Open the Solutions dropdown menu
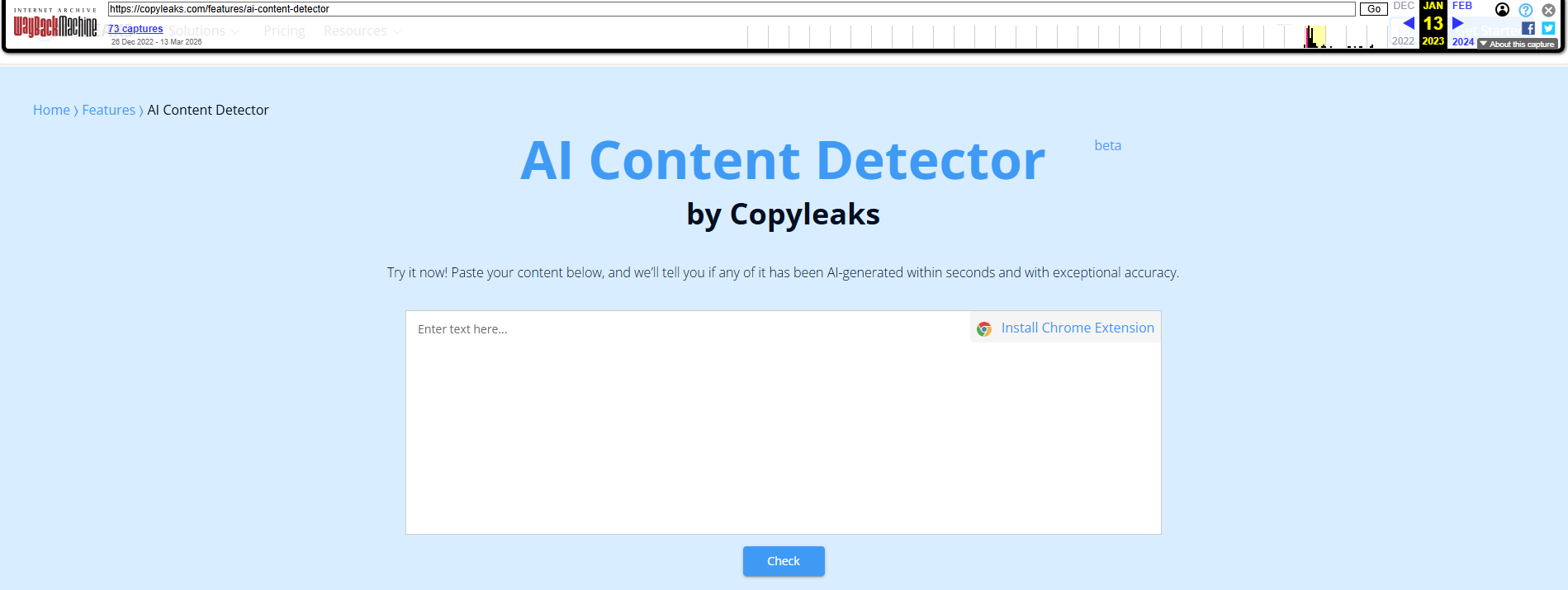Viewport: 1568px width, 590px height. coord(205,31)
